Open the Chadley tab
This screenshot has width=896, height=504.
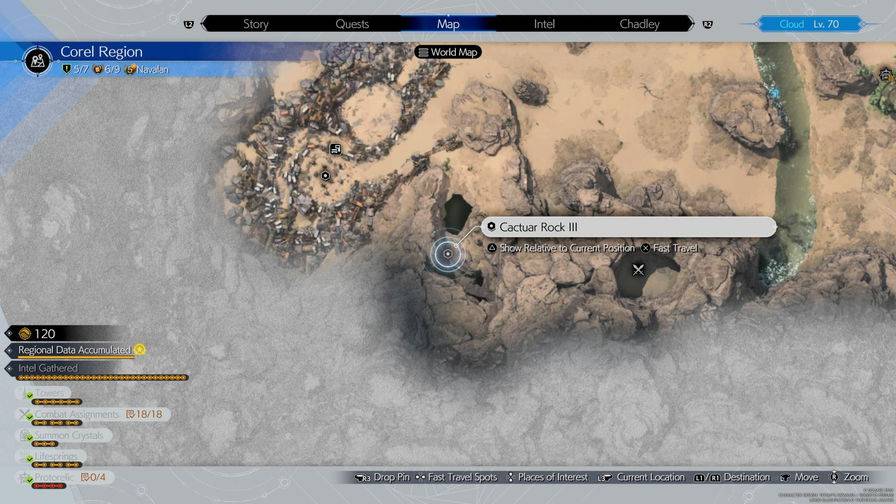[x=639, y=24]
